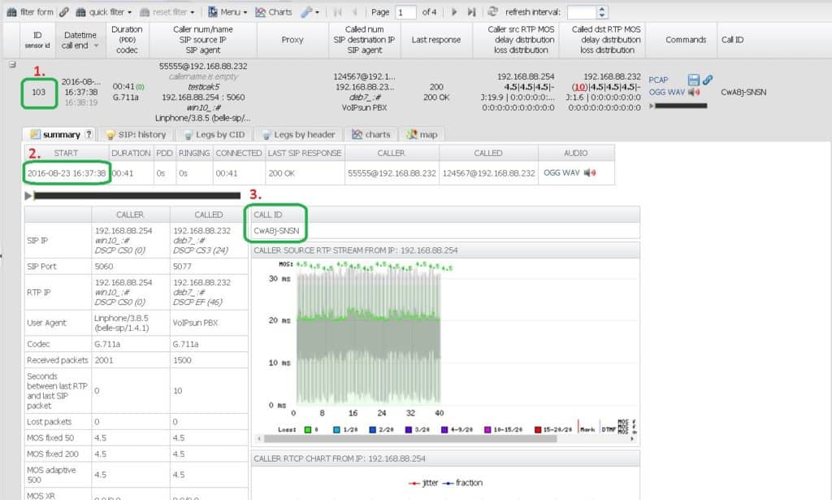Open the map tab
832x500 pixels.
422,134
